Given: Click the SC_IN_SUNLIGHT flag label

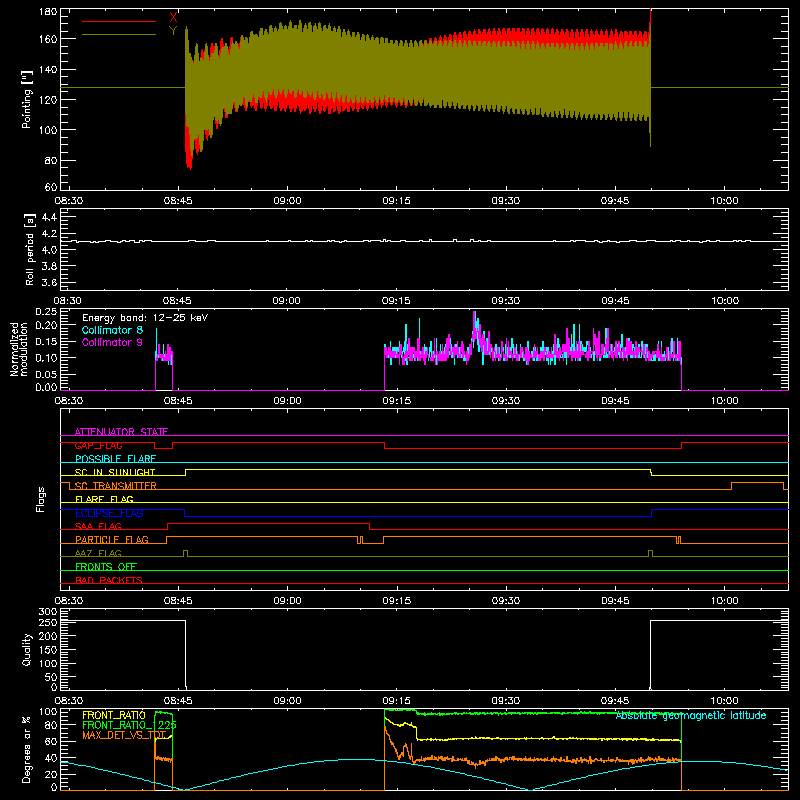Looking at the screenshot, I should (x=115, y=472).
